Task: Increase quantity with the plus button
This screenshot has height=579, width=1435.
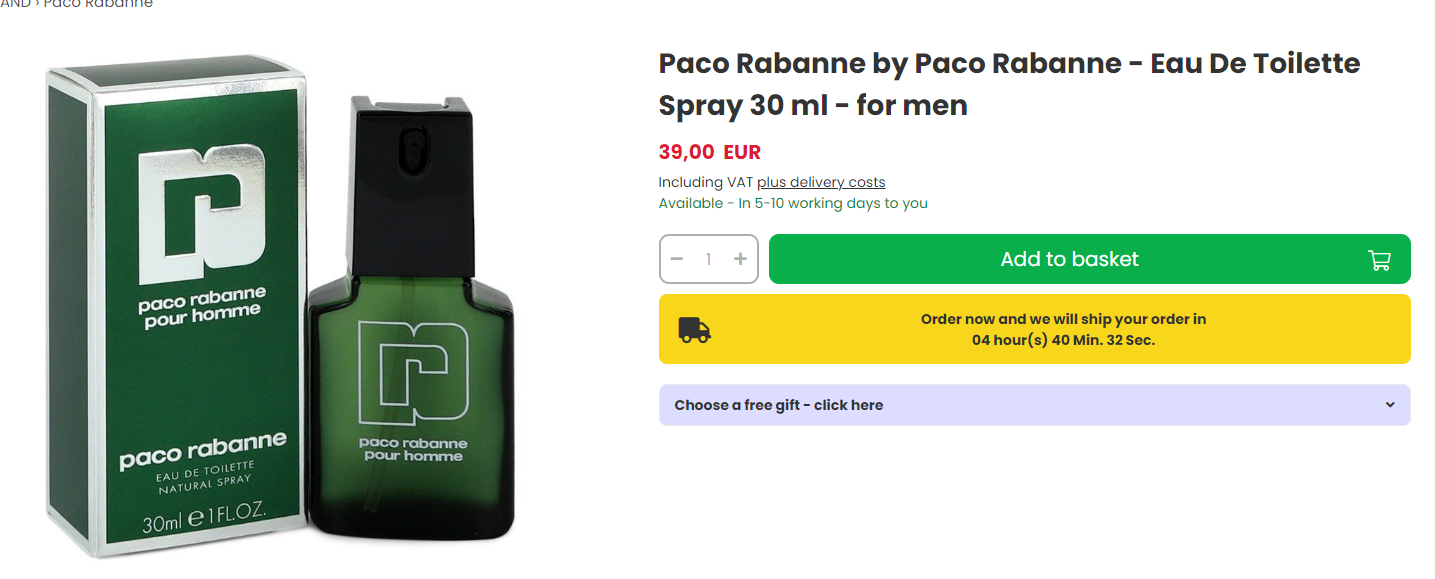Action: tap(740, 259)
